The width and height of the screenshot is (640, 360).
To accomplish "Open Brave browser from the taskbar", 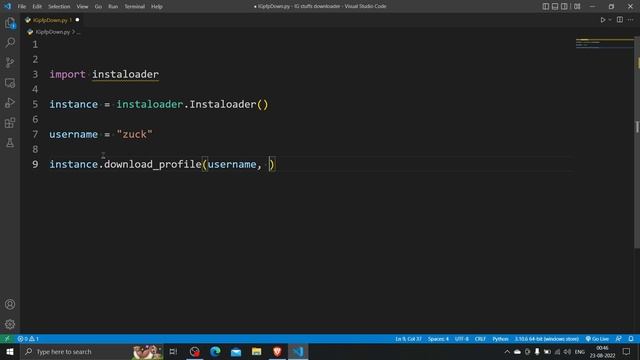I will [x=277, y=352].
